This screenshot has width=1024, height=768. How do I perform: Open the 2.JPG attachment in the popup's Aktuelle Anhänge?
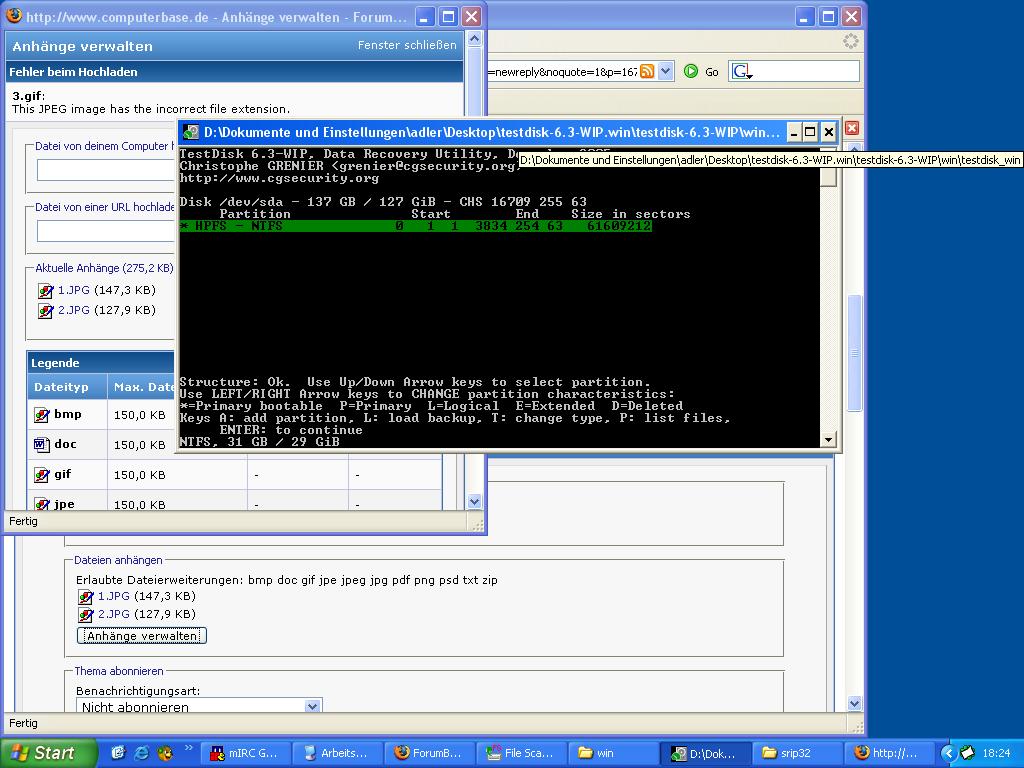[x=74, y=310]
